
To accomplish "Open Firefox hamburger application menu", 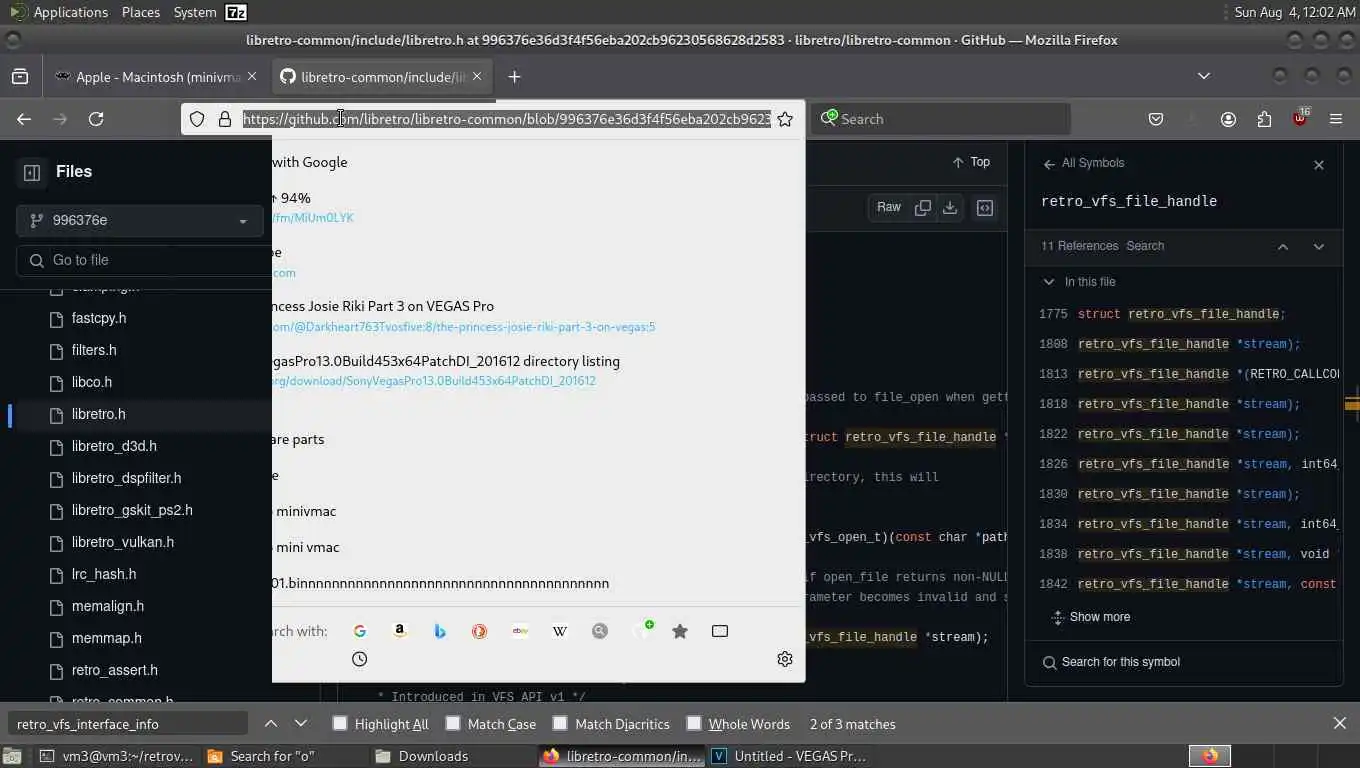I will (x=1336, y=119).
